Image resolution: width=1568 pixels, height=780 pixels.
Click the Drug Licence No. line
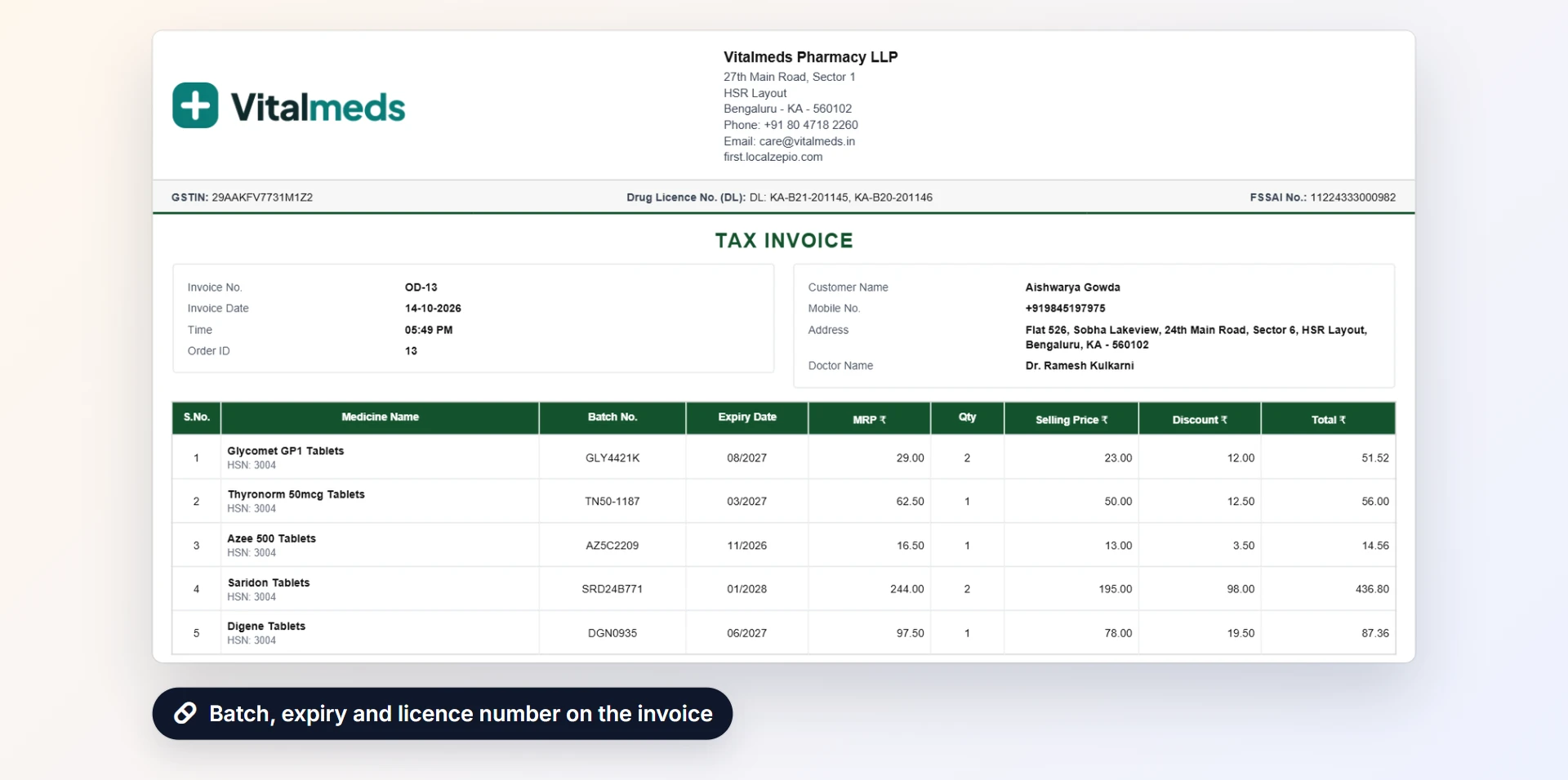(779, 198)
